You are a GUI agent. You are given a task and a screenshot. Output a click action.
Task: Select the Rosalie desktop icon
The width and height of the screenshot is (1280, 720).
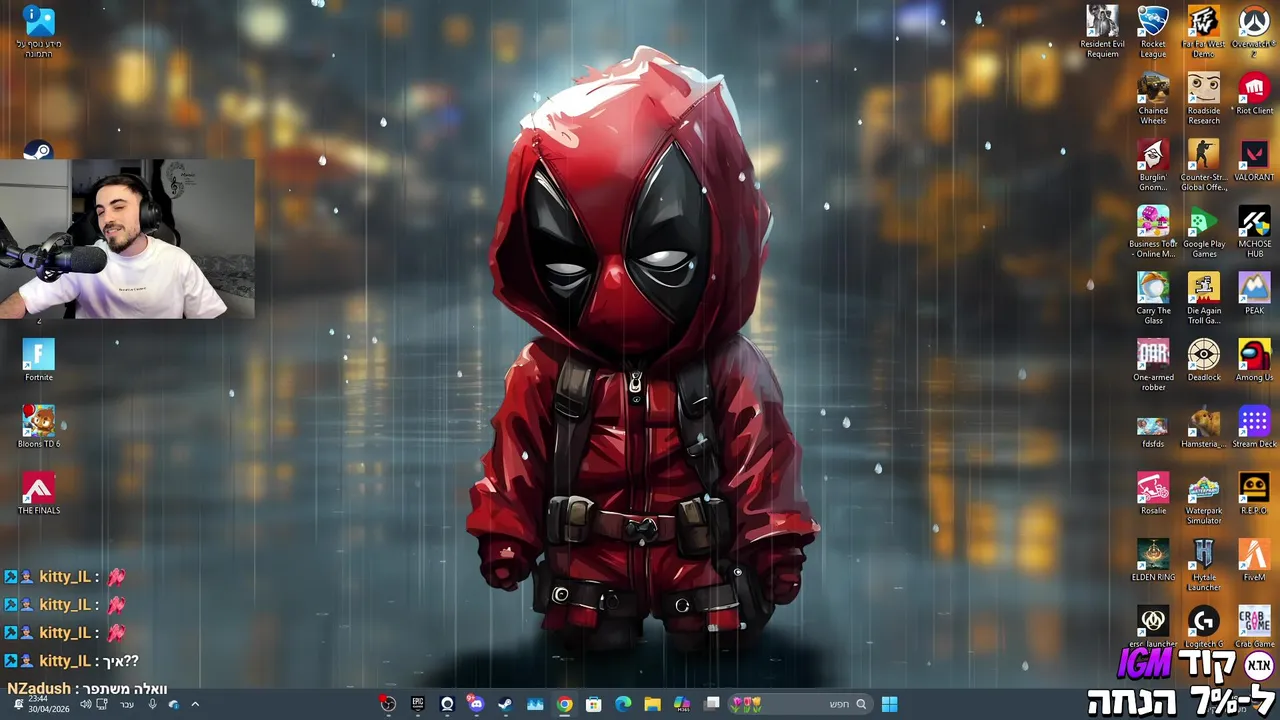(1153, 494)
